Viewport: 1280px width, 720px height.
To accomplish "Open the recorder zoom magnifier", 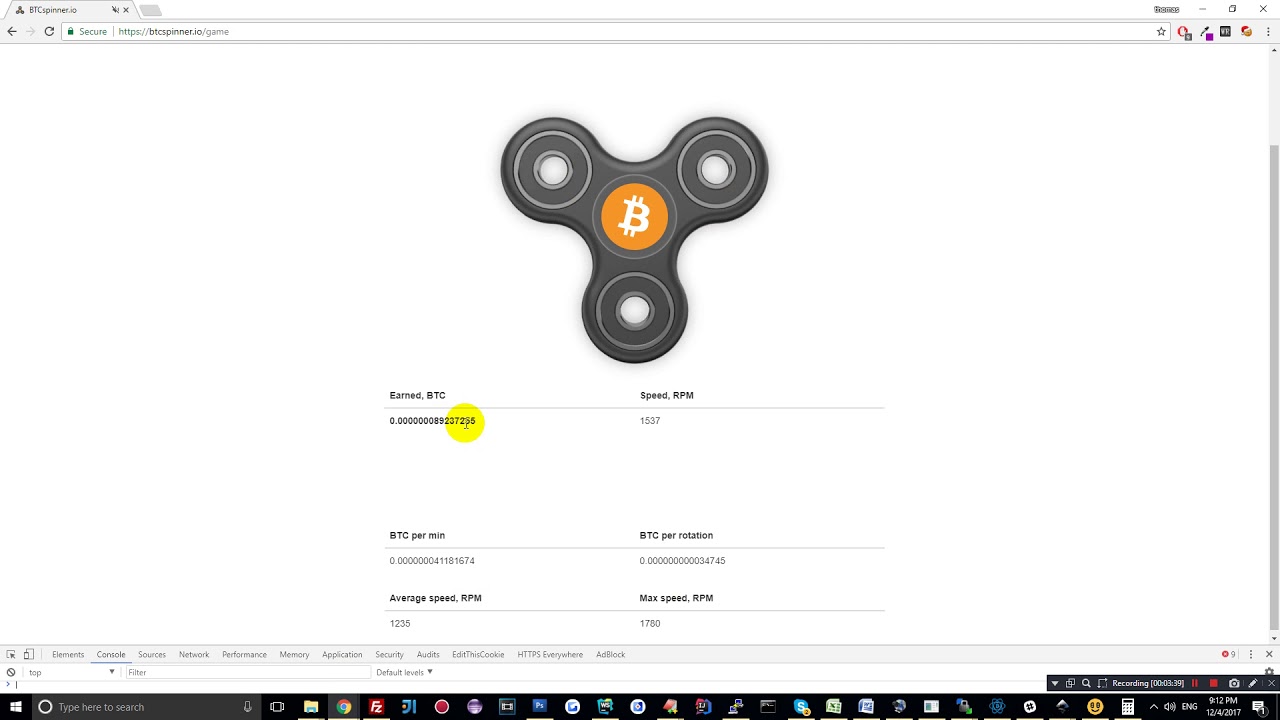I will coord(1086,683).
